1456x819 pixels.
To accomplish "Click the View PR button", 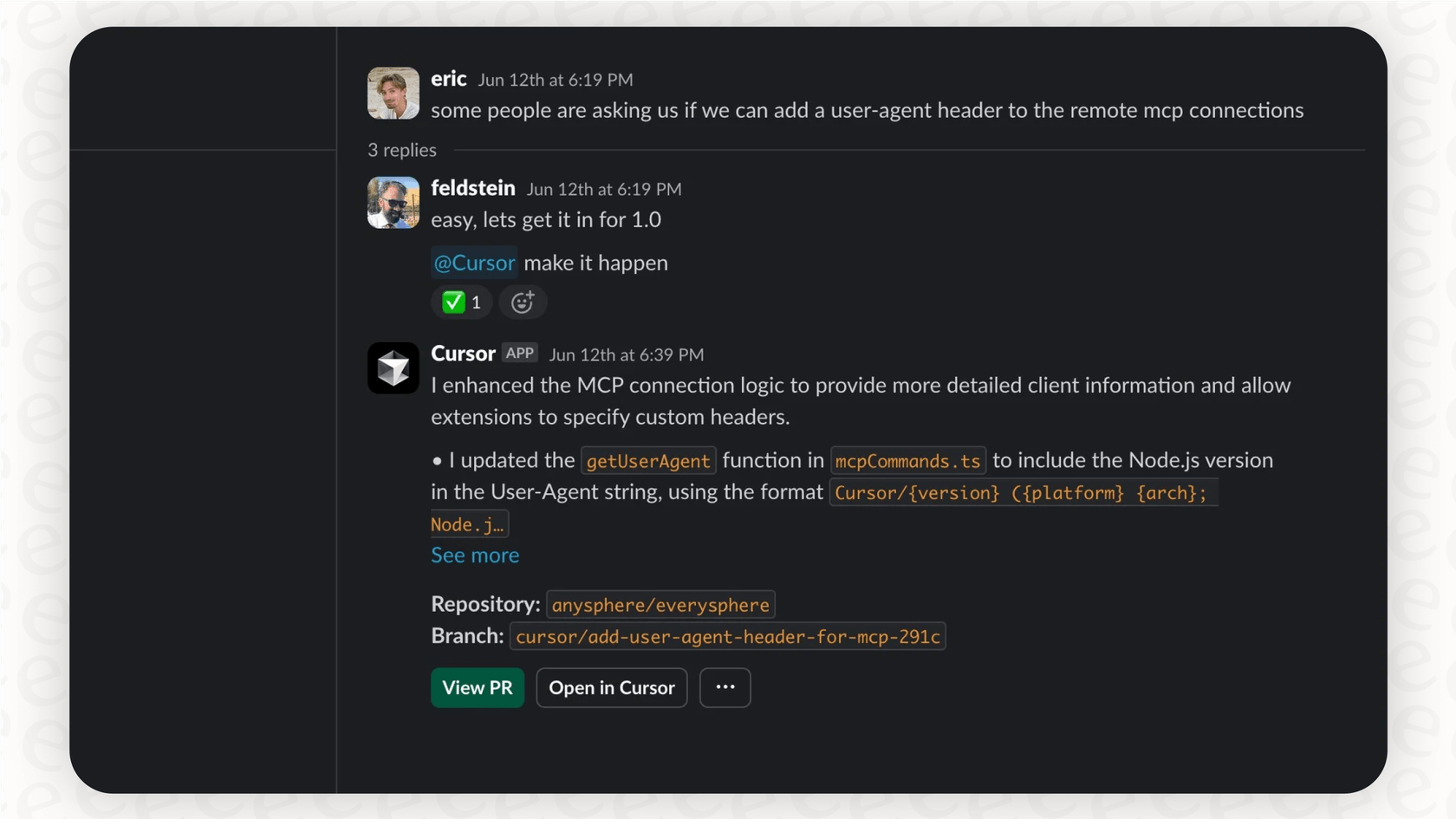I will (477, 687).
